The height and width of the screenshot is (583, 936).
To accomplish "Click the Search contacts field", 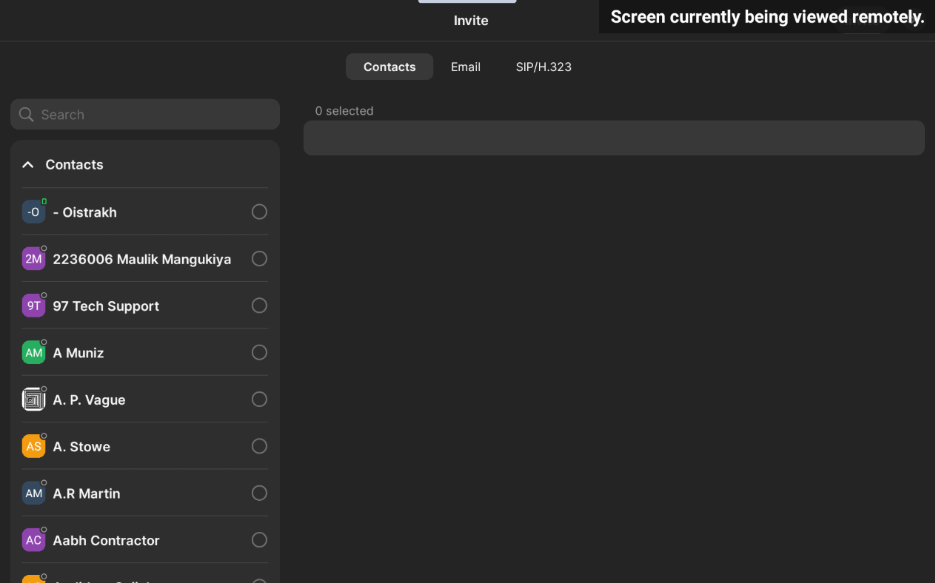I will [145, 115].
